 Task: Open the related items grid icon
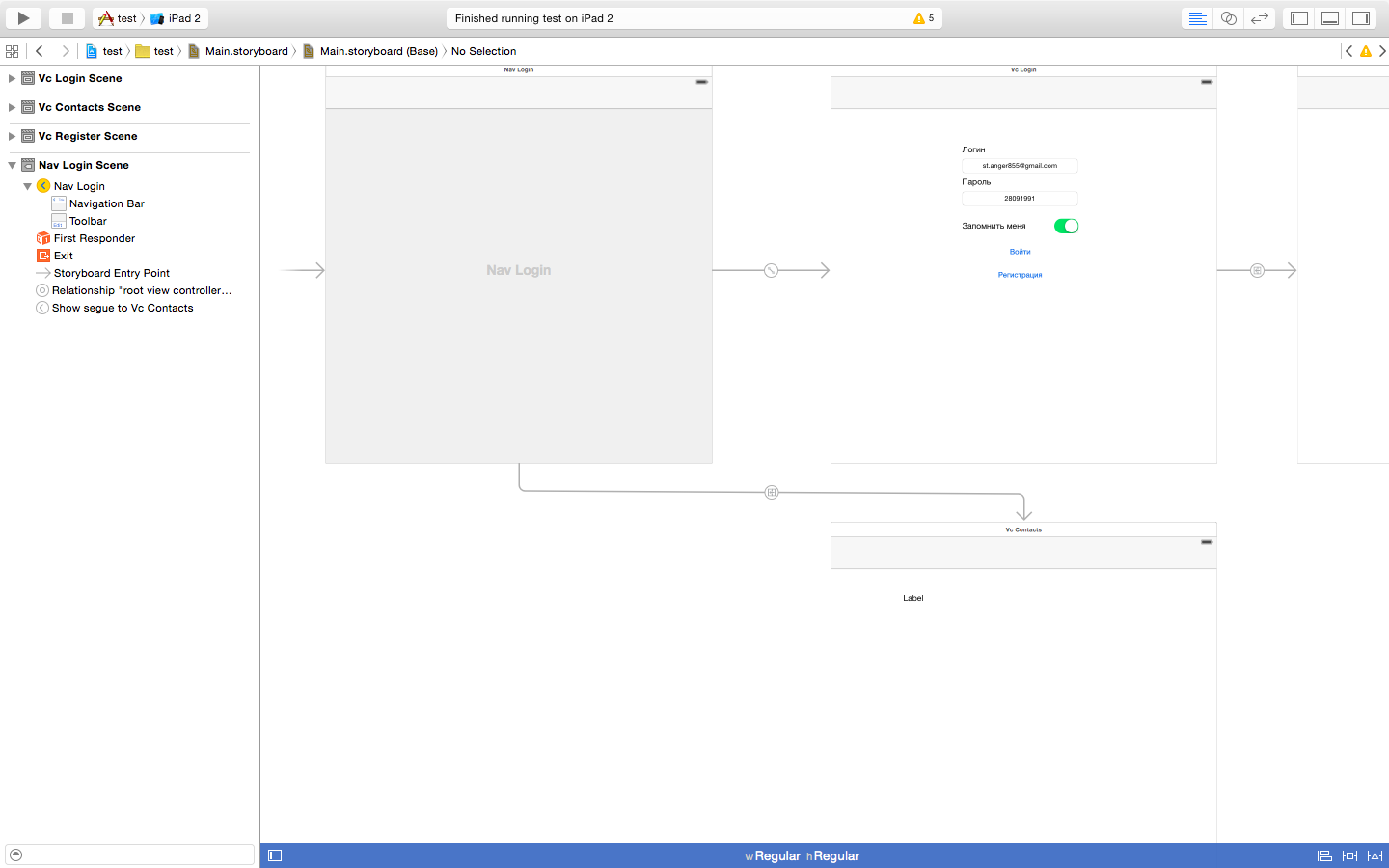click(x=12, y=51)
